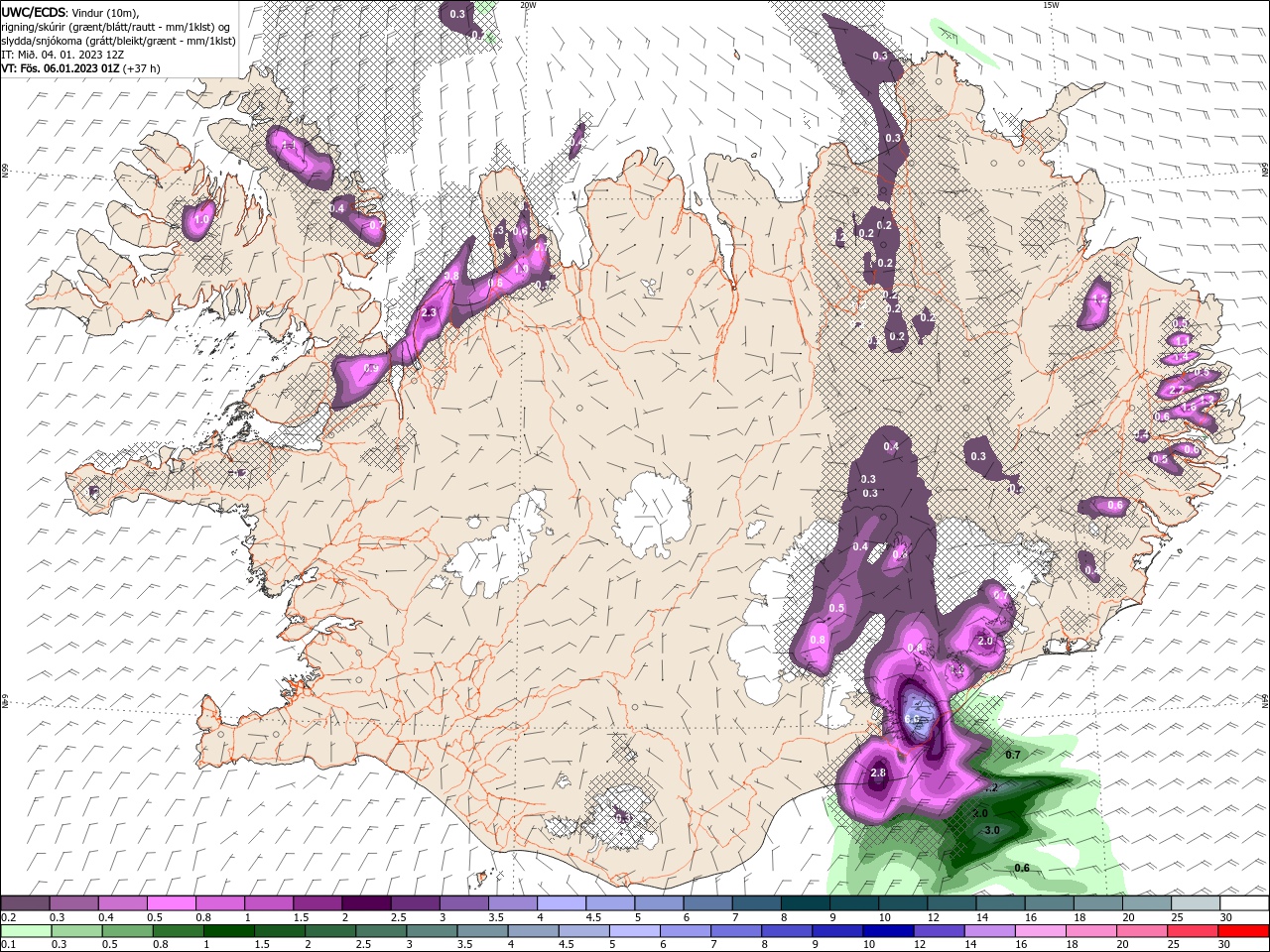
Task: Pick the bright red swatch after 30 on lower scale
Action: coord(1243,931)
